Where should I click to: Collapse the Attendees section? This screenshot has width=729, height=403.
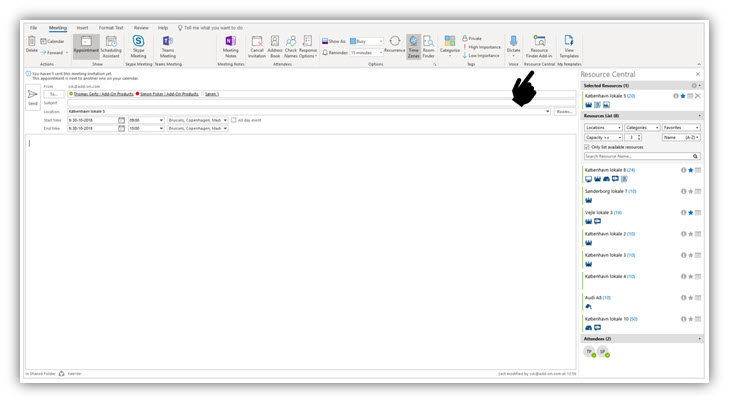point(699,339)
